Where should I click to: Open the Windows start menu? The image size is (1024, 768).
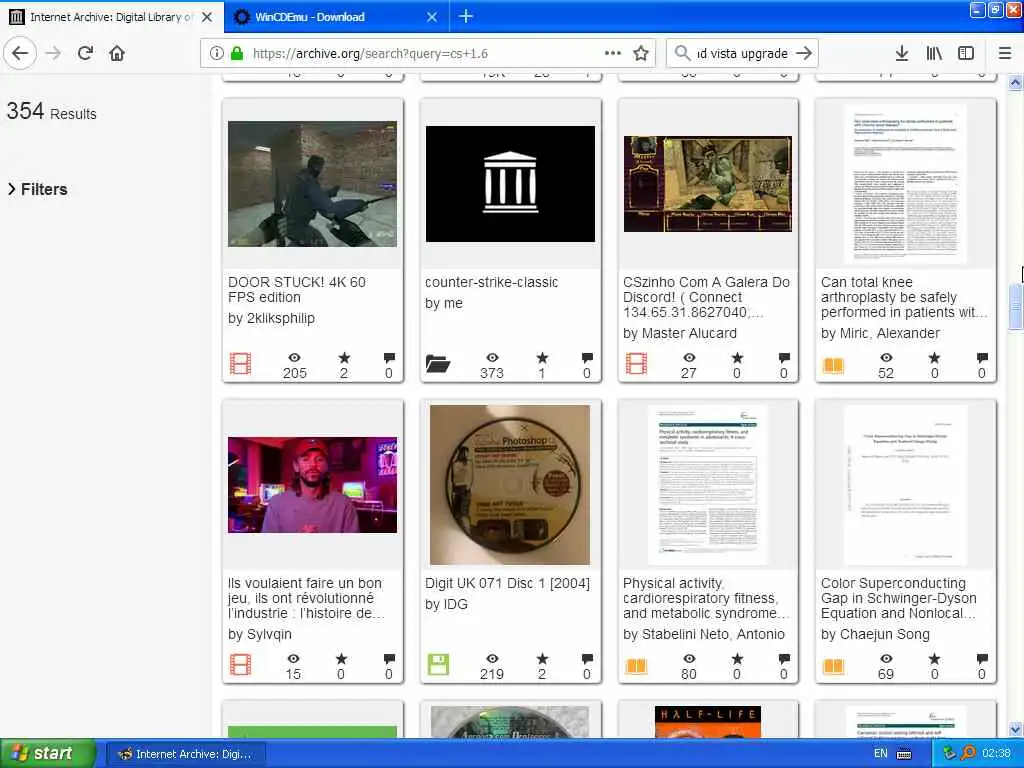click(x=47, y=754)
